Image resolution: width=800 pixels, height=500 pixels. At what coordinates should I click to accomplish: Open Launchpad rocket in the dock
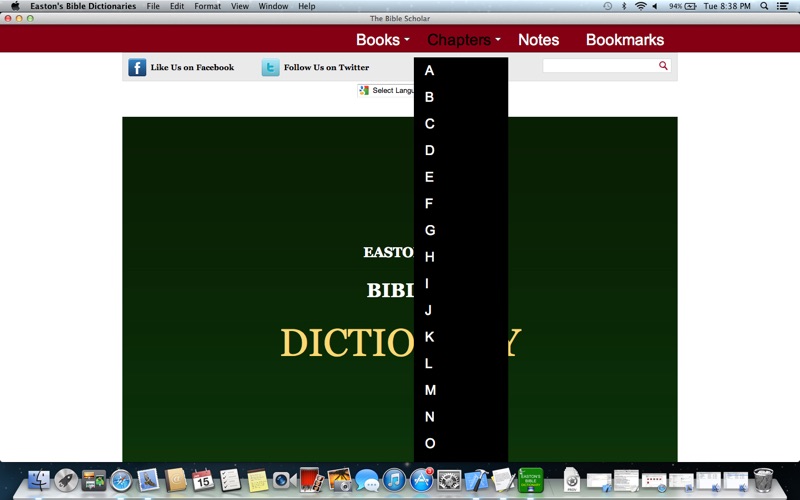coord(66,481)
